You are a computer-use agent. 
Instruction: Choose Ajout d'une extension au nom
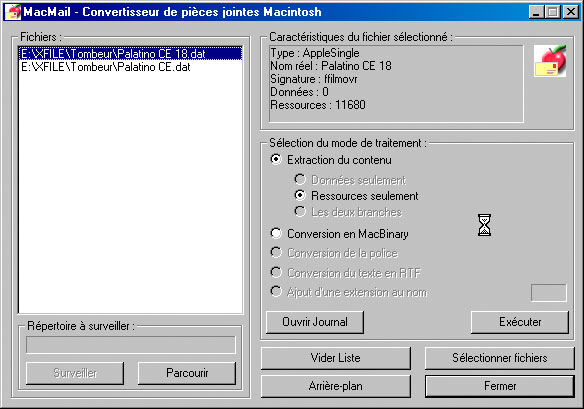click(276, 291)
